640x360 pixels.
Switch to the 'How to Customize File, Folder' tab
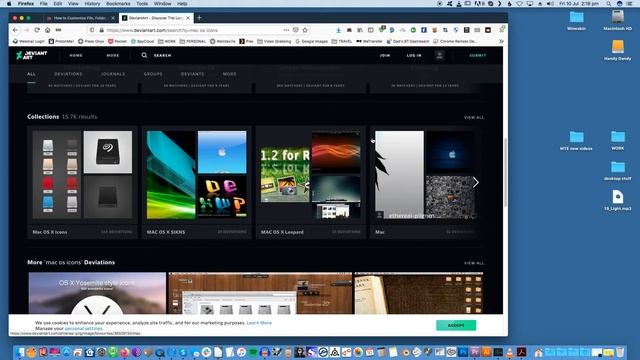(80, 18)
